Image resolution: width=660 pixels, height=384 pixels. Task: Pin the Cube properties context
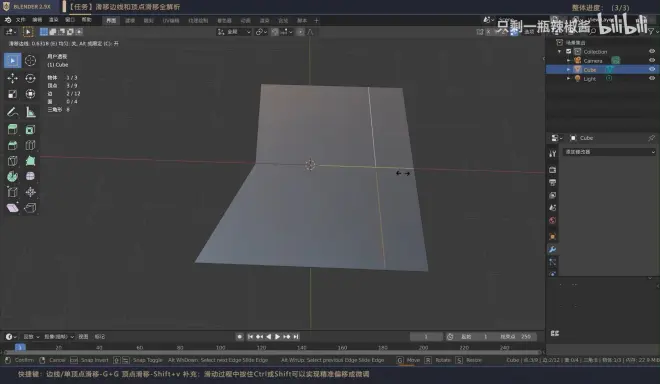click(651, 138)
